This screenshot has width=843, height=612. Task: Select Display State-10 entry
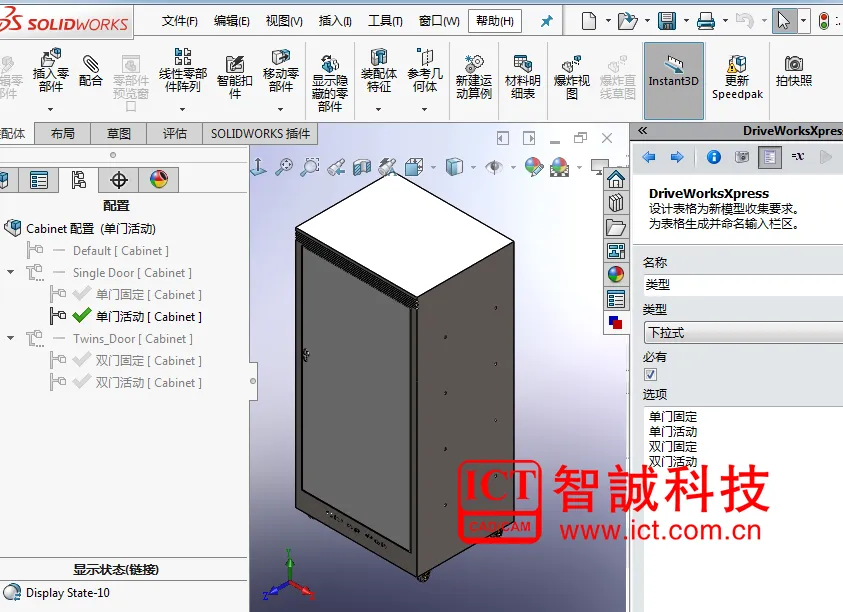coord(68,593)
